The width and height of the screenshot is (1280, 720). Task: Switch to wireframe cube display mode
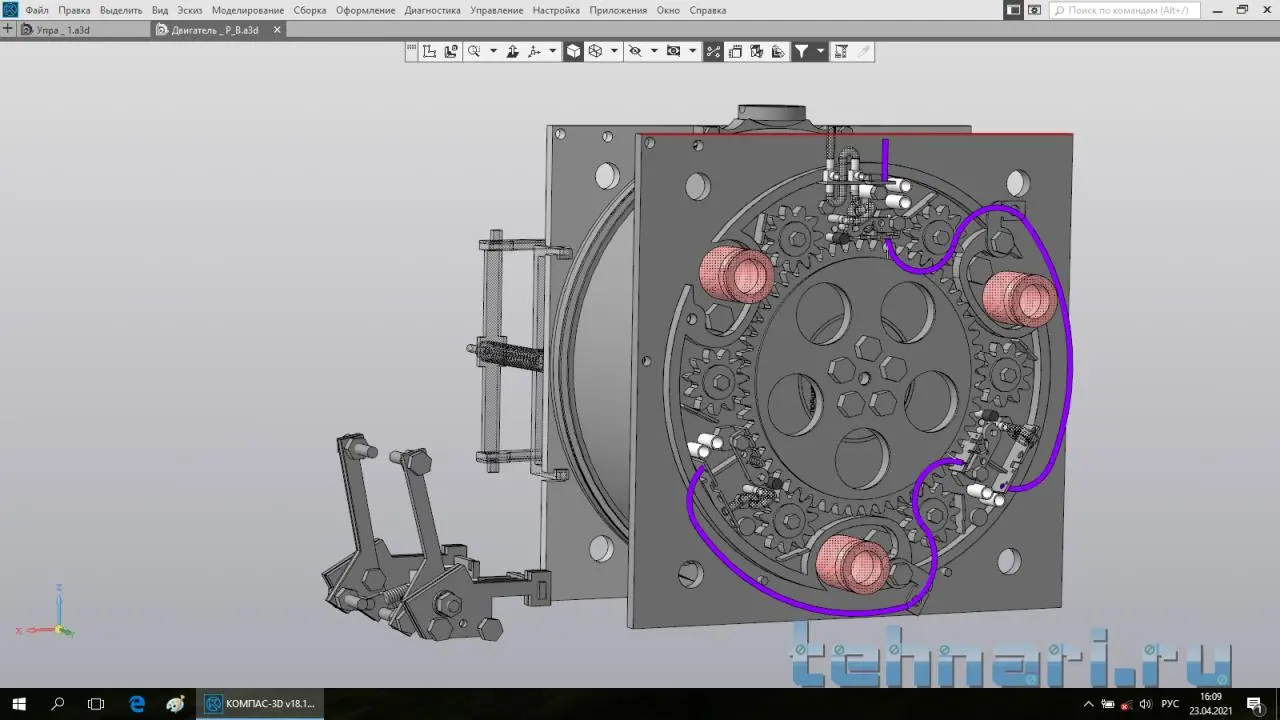595,51
